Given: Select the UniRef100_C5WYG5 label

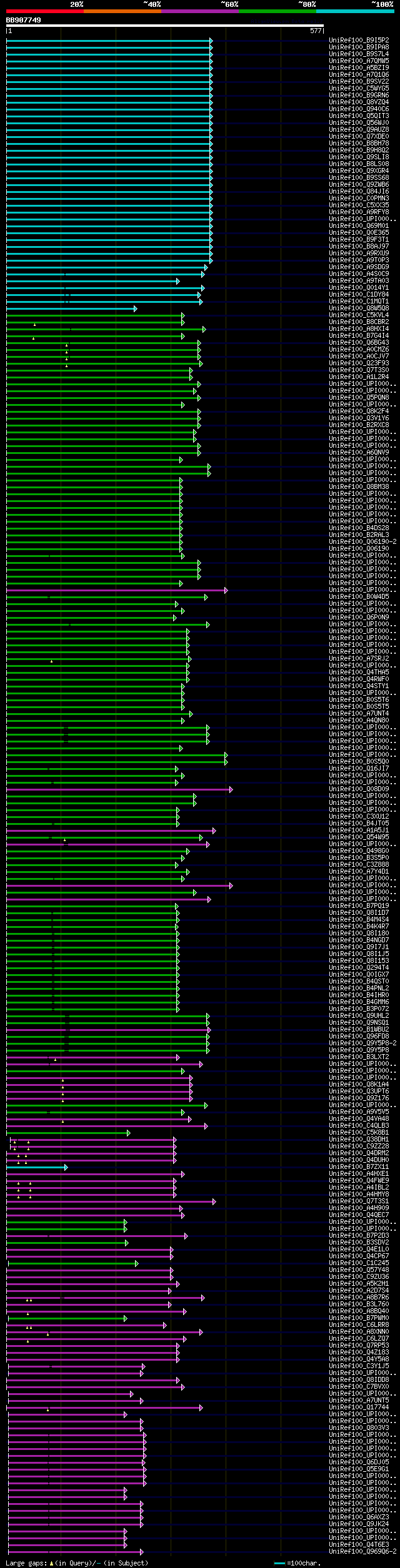Looking at the screenshot, I should pyautogui.click(x=359, y=88).
